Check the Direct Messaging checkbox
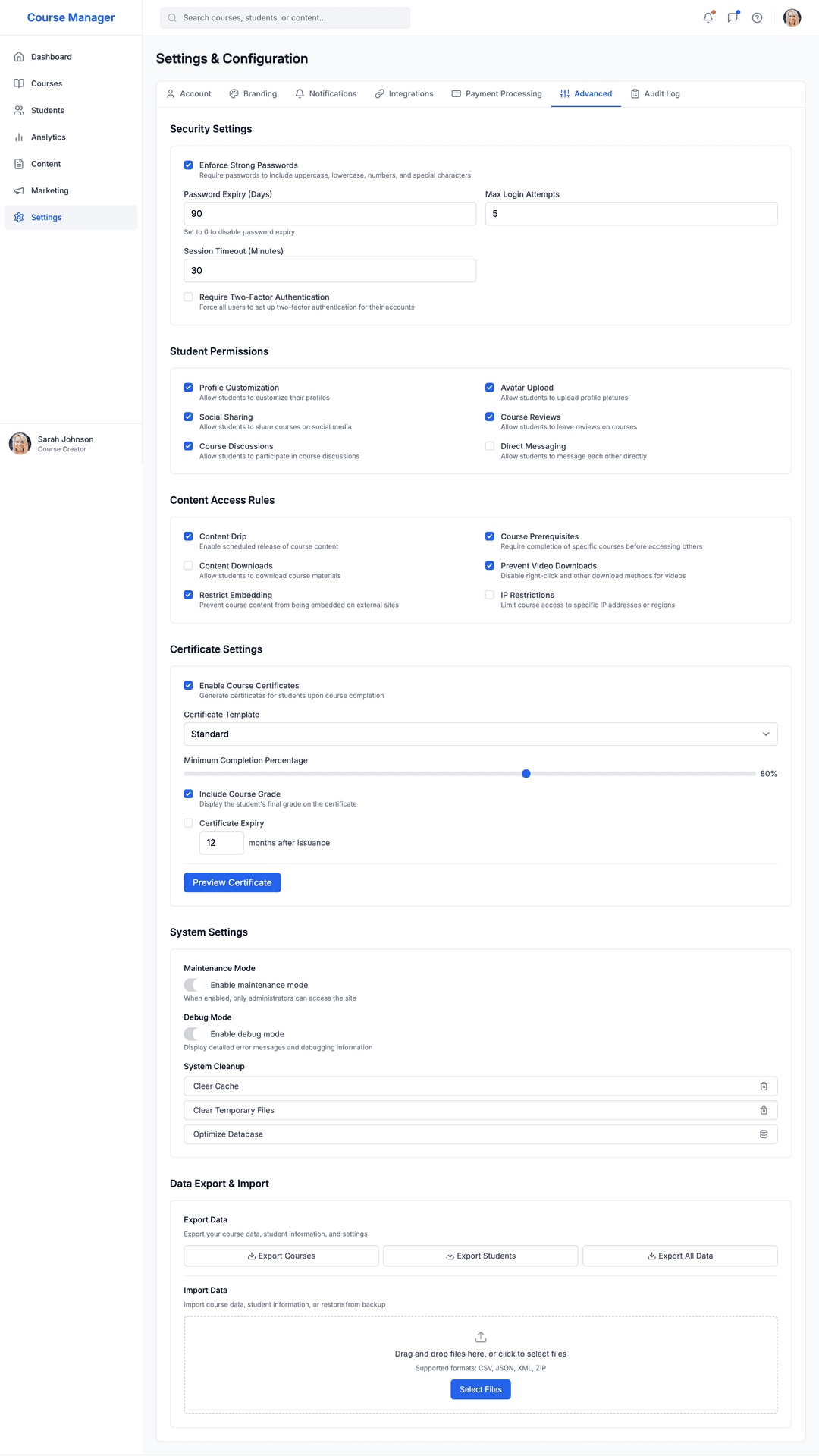The height and width of the screenshot is (1456, 819). 490,446
